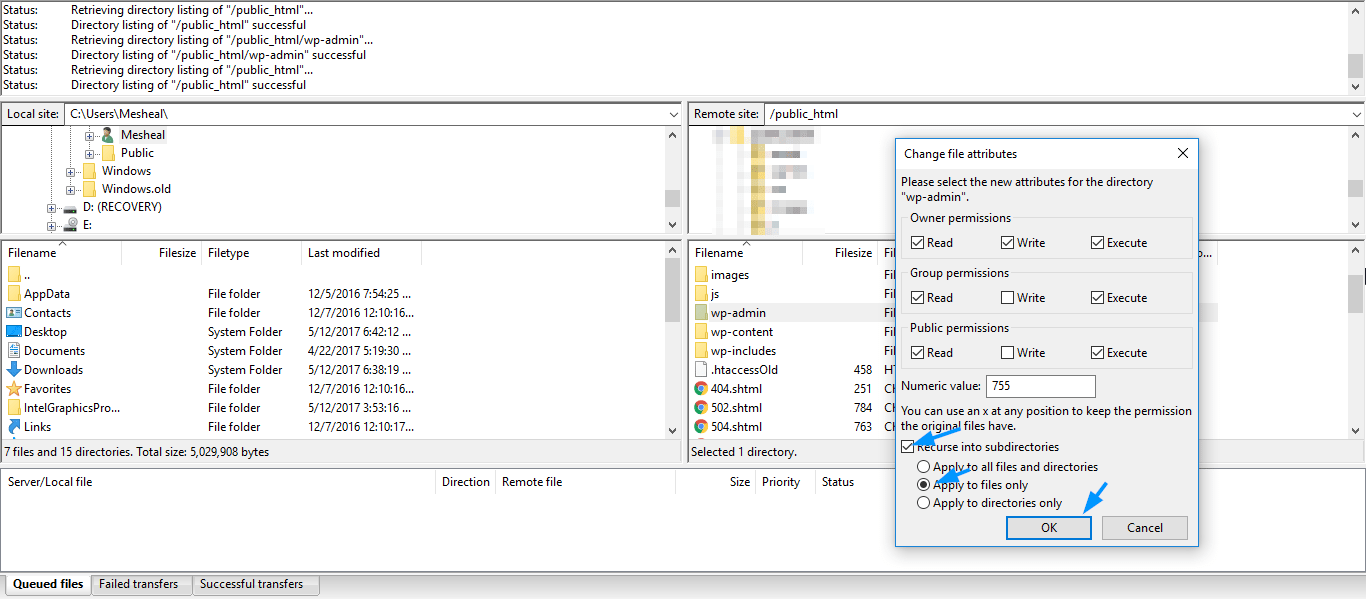
Task: Confirm with the OK button
Action: click(x=1048, y=528)
